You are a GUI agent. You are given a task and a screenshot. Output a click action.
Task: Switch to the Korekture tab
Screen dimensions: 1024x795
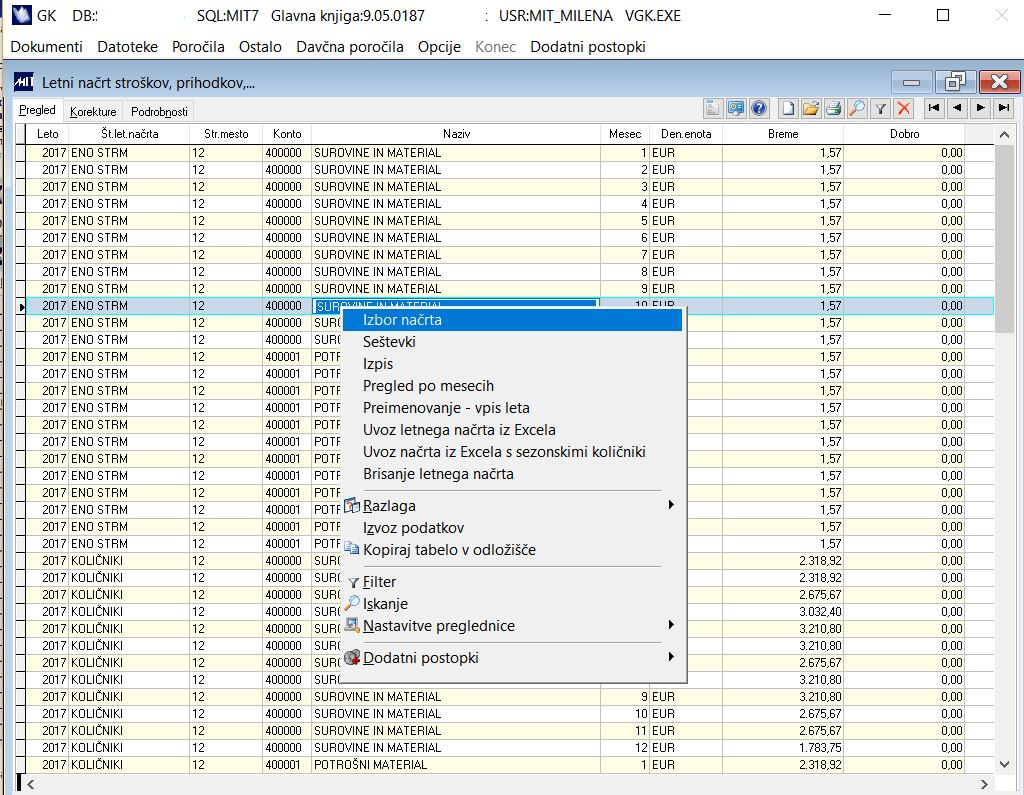(93, 112)
